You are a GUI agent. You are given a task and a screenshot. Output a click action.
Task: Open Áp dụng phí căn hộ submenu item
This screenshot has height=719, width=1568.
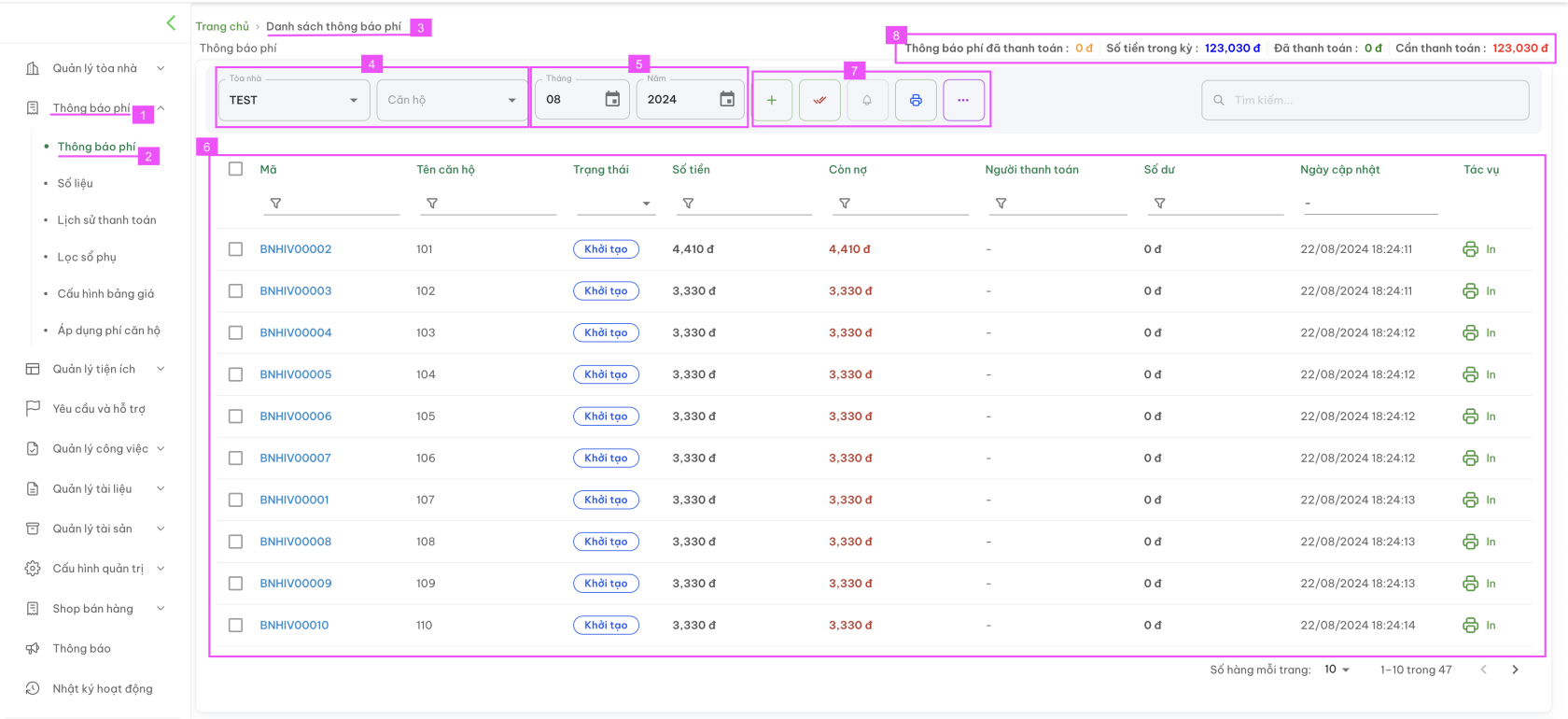(x=108, y=331)
